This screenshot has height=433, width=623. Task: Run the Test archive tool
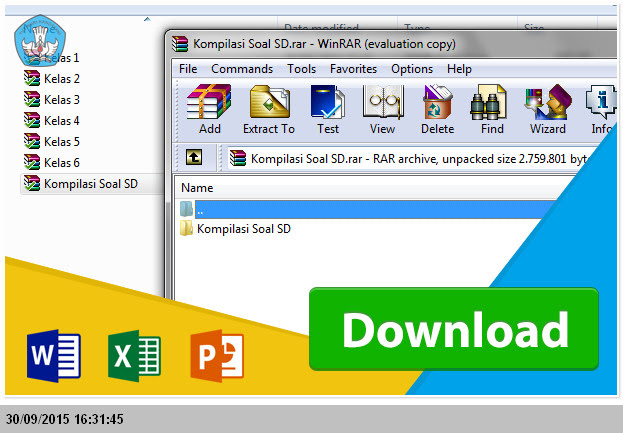(328, 102)
